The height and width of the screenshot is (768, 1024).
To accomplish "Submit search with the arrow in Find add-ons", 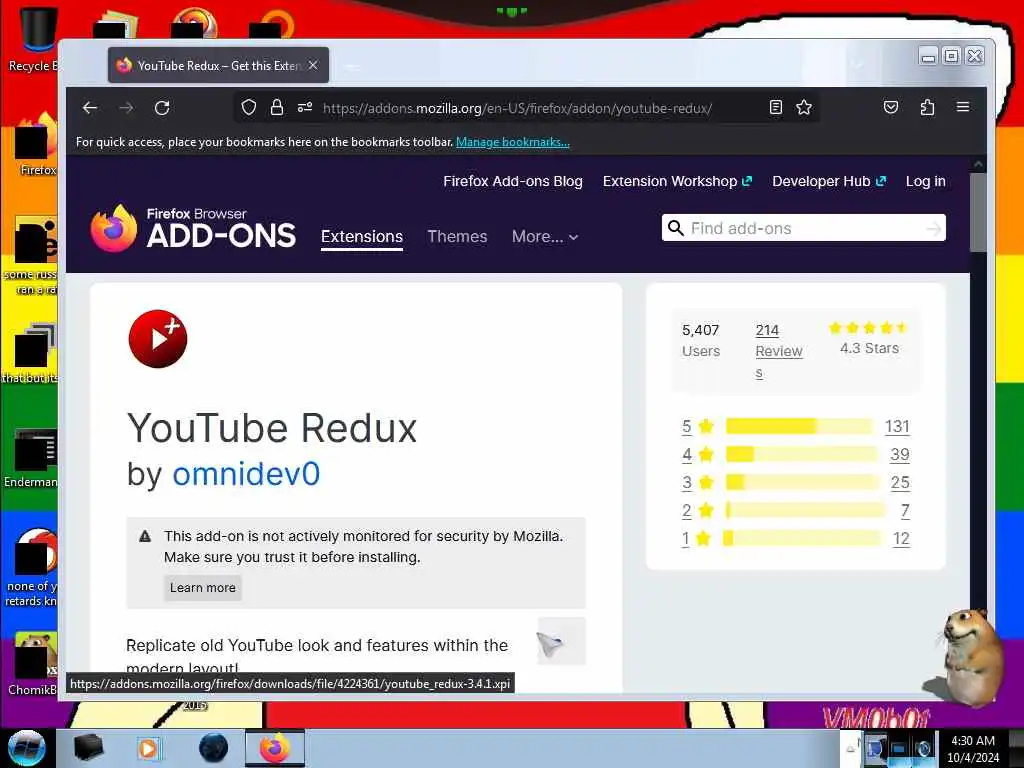I will click(x=934, y=229).
